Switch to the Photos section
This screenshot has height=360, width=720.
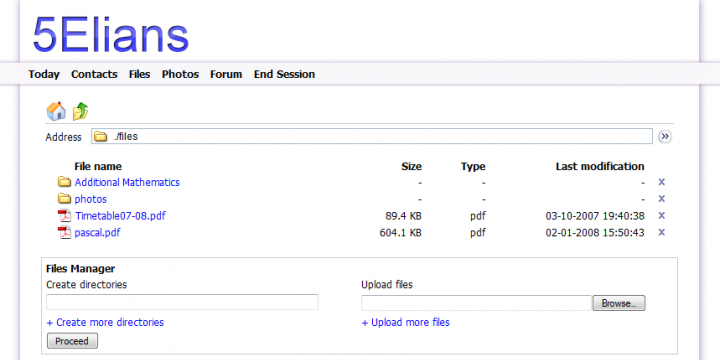pos(180,74)
